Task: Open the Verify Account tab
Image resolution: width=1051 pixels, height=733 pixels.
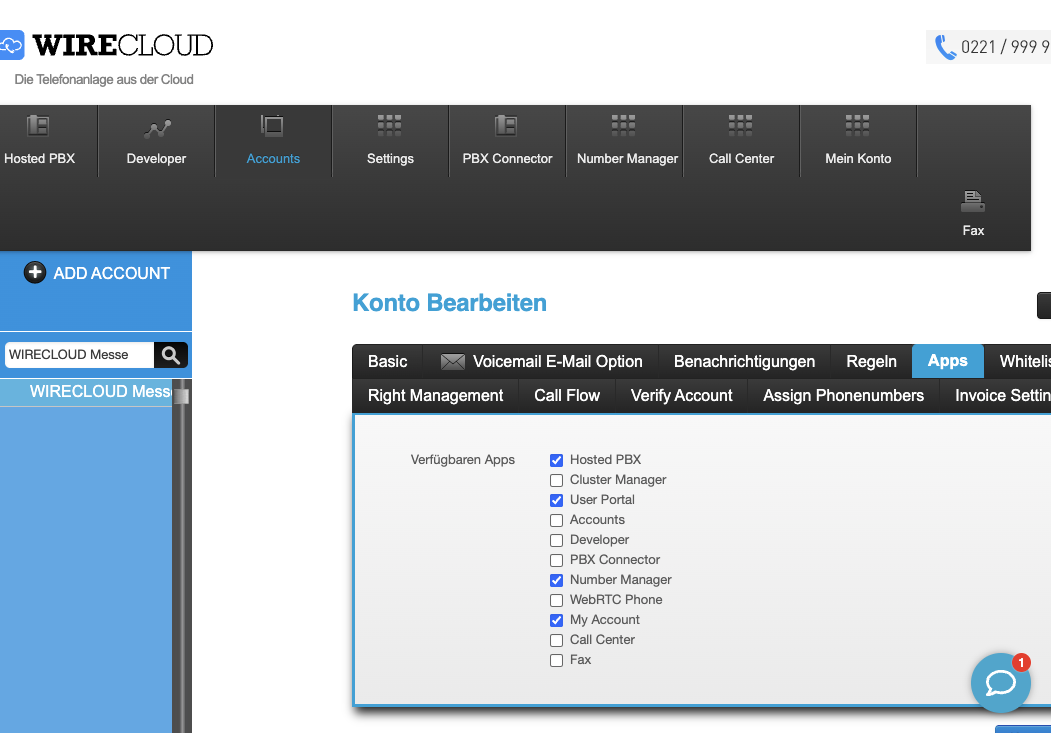Action: tap(681, 395)
